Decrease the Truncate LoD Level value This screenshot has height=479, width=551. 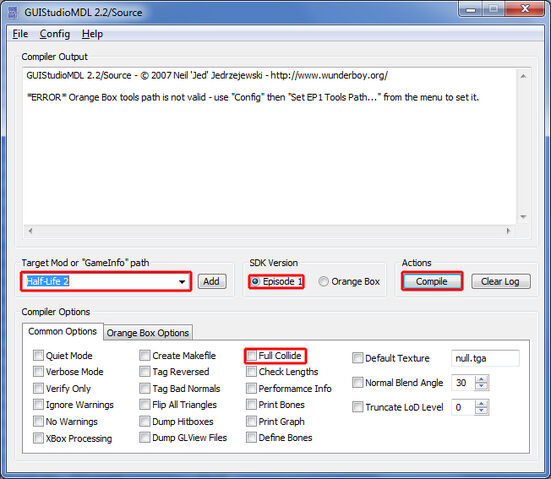click(x=482, y=411)
